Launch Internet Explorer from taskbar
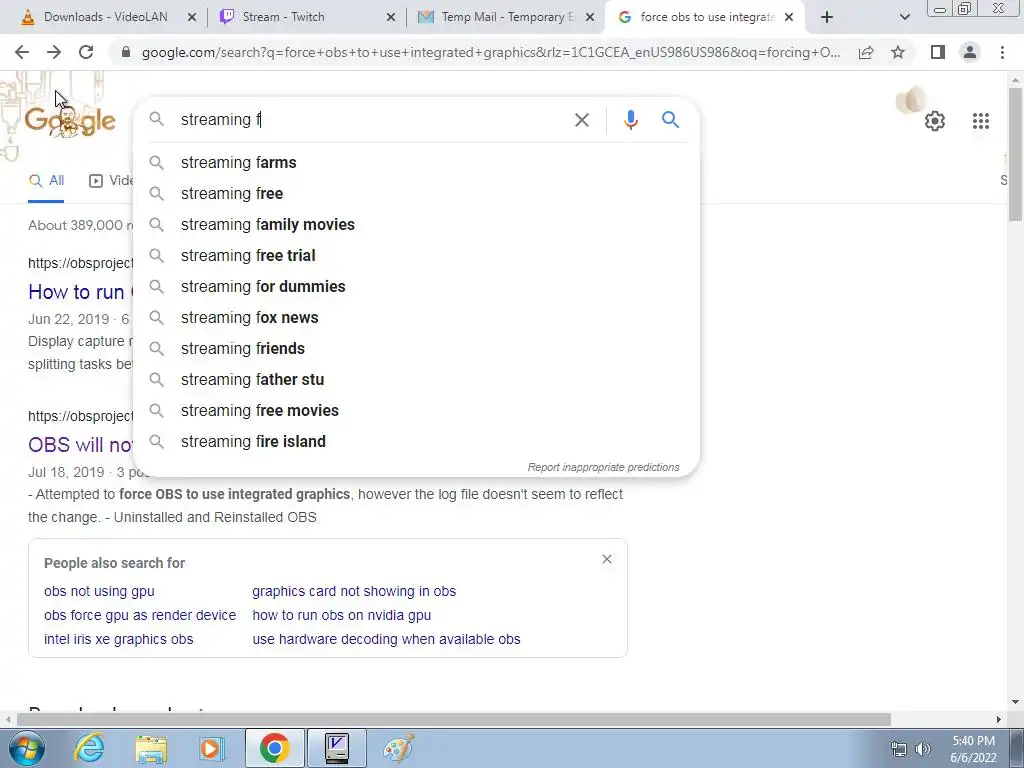1024x768 pixels. pos(89,748)
